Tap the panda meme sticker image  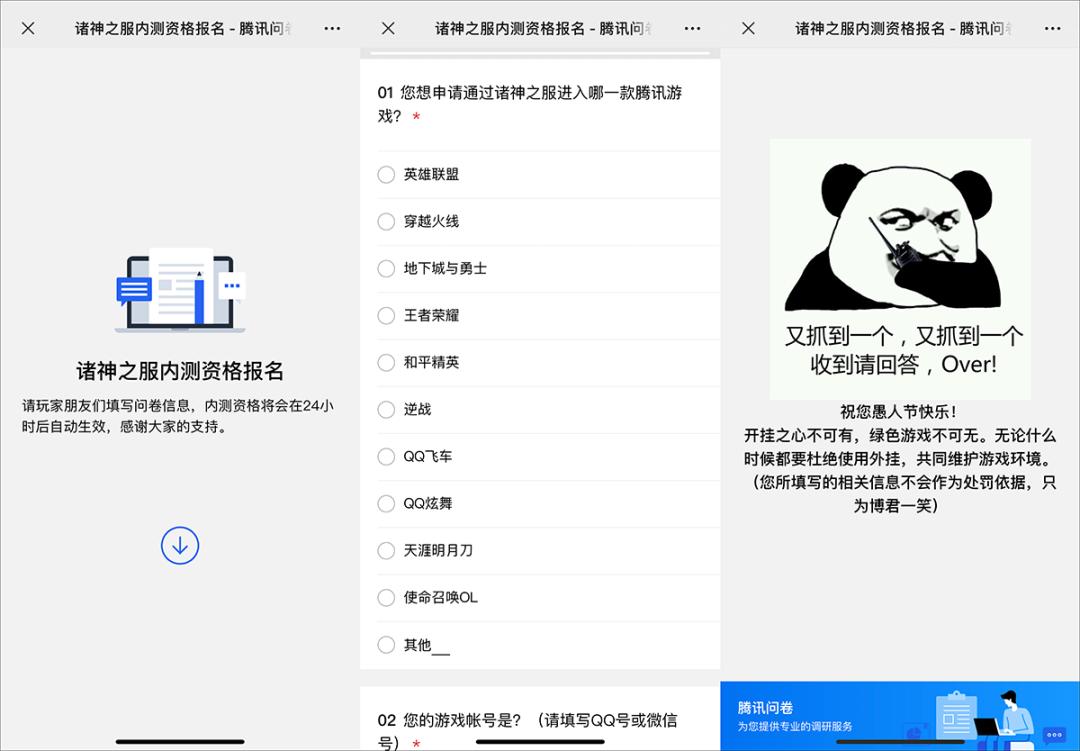[899, 268]
